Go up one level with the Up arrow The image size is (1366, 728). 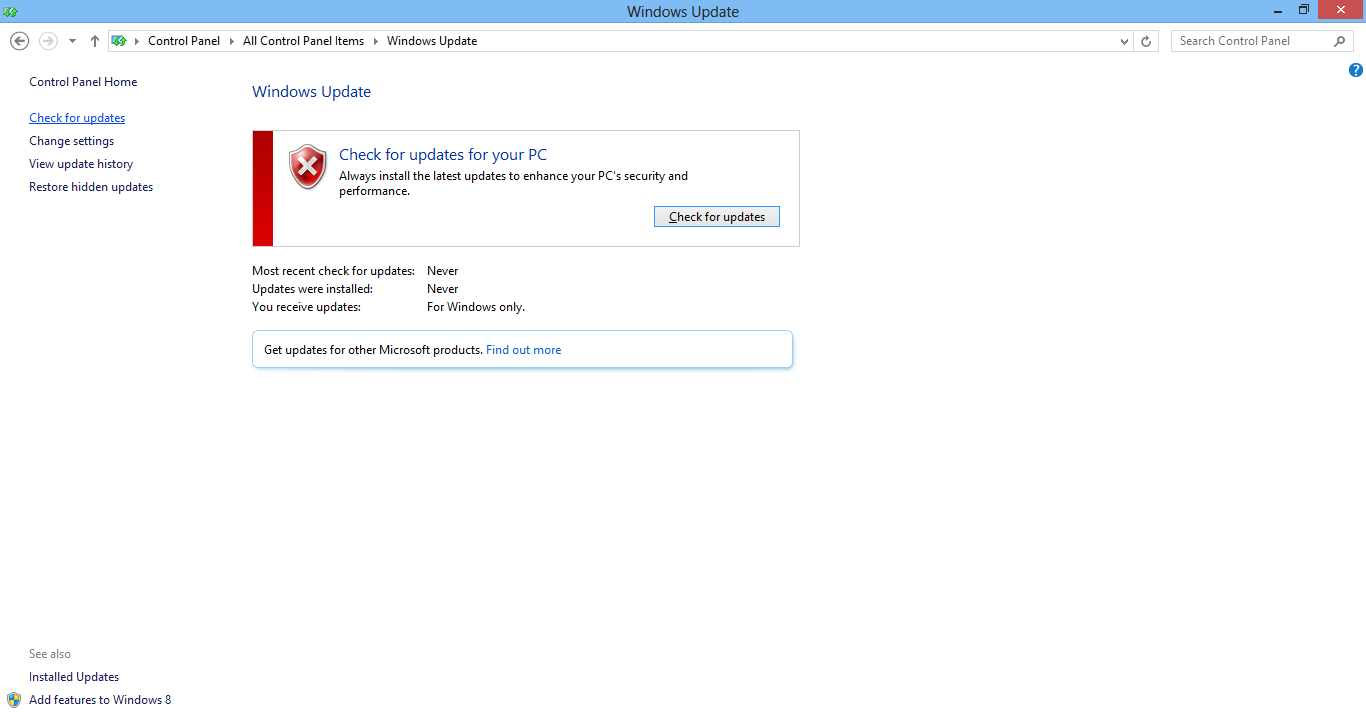(95, 41)
